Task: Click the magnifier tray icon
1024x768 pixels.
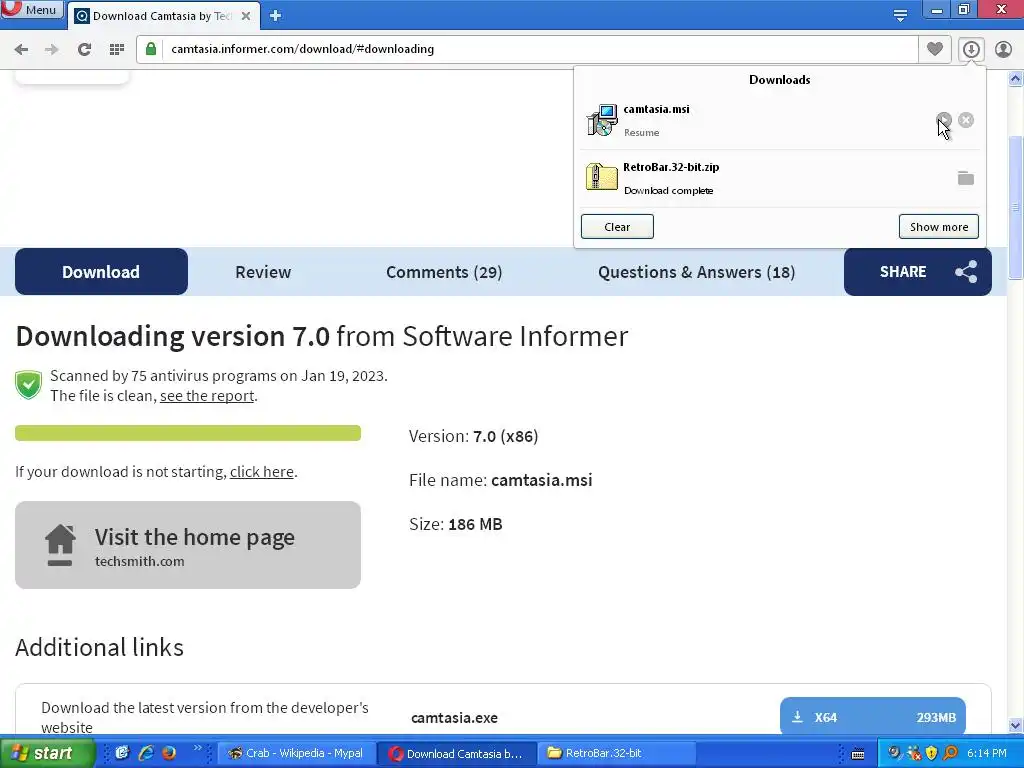Action: click(950, 753)
